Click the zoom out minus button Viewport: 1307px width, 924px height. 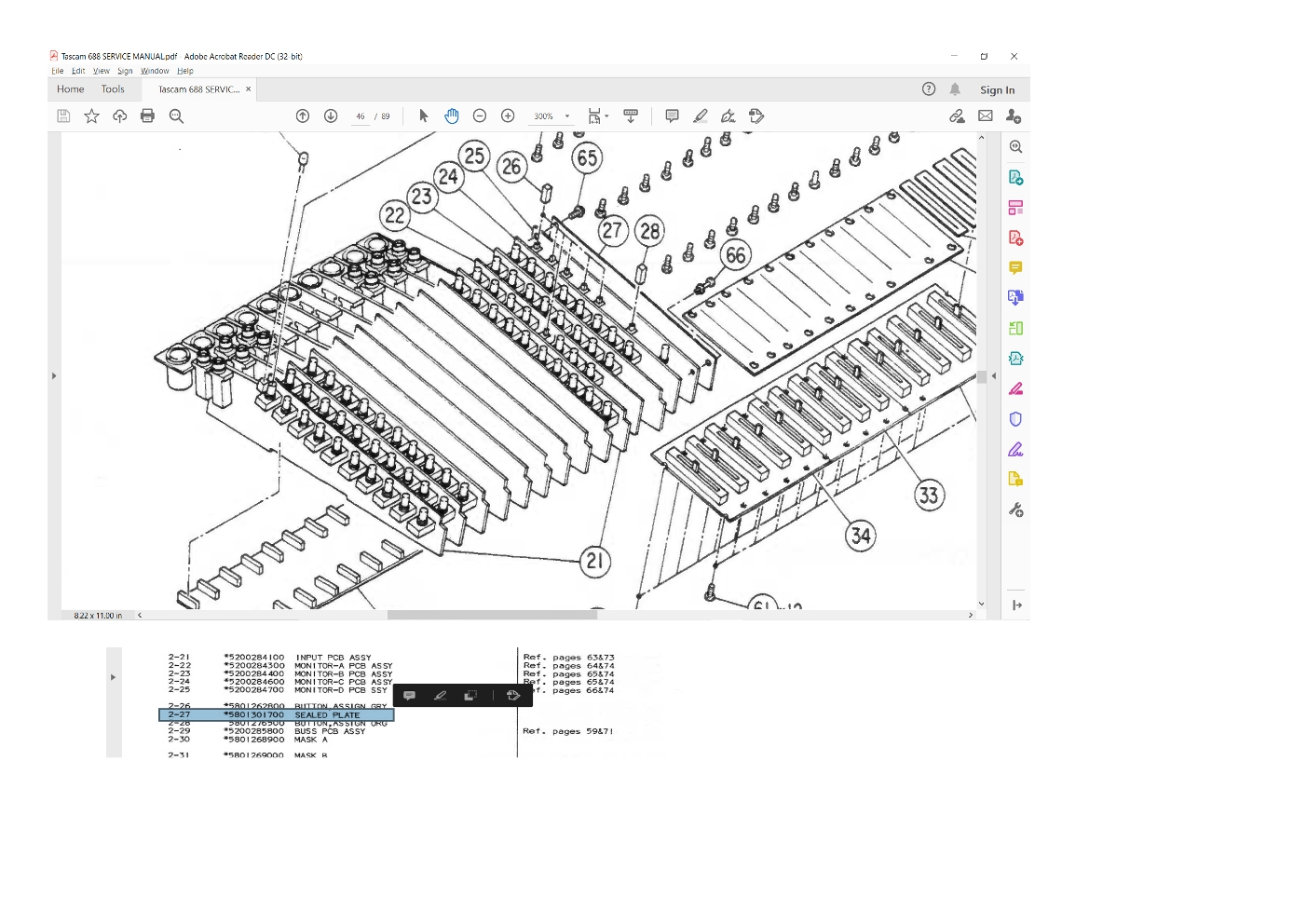point(480,116)
